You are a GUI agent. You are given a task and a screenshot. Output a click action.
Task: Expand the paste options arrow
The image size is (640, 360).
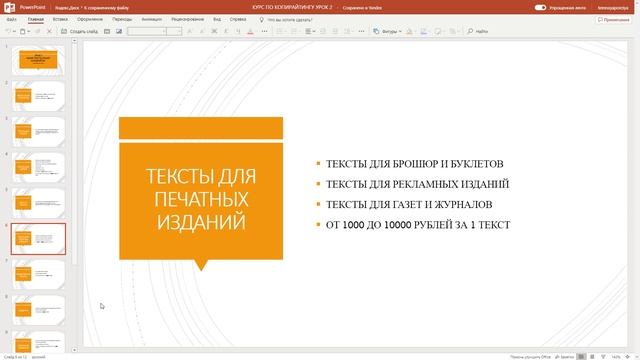[29, 31]
